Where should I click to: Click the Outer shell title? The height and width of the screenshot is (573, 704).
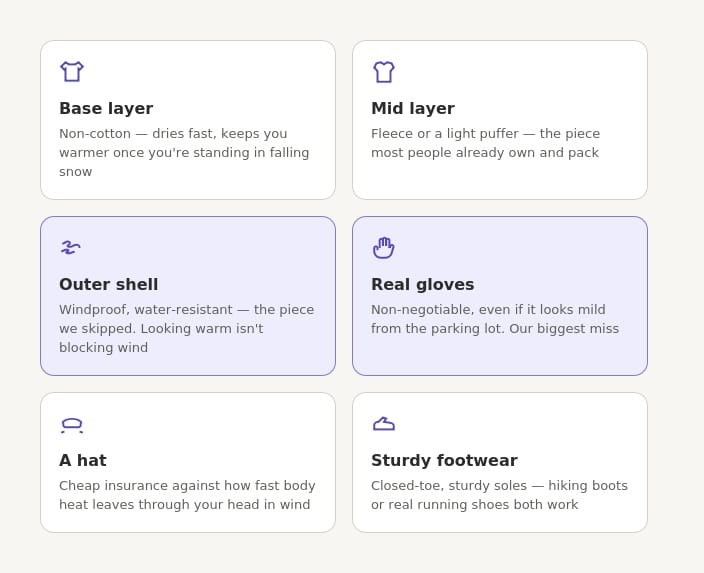(x=109, y=284)
